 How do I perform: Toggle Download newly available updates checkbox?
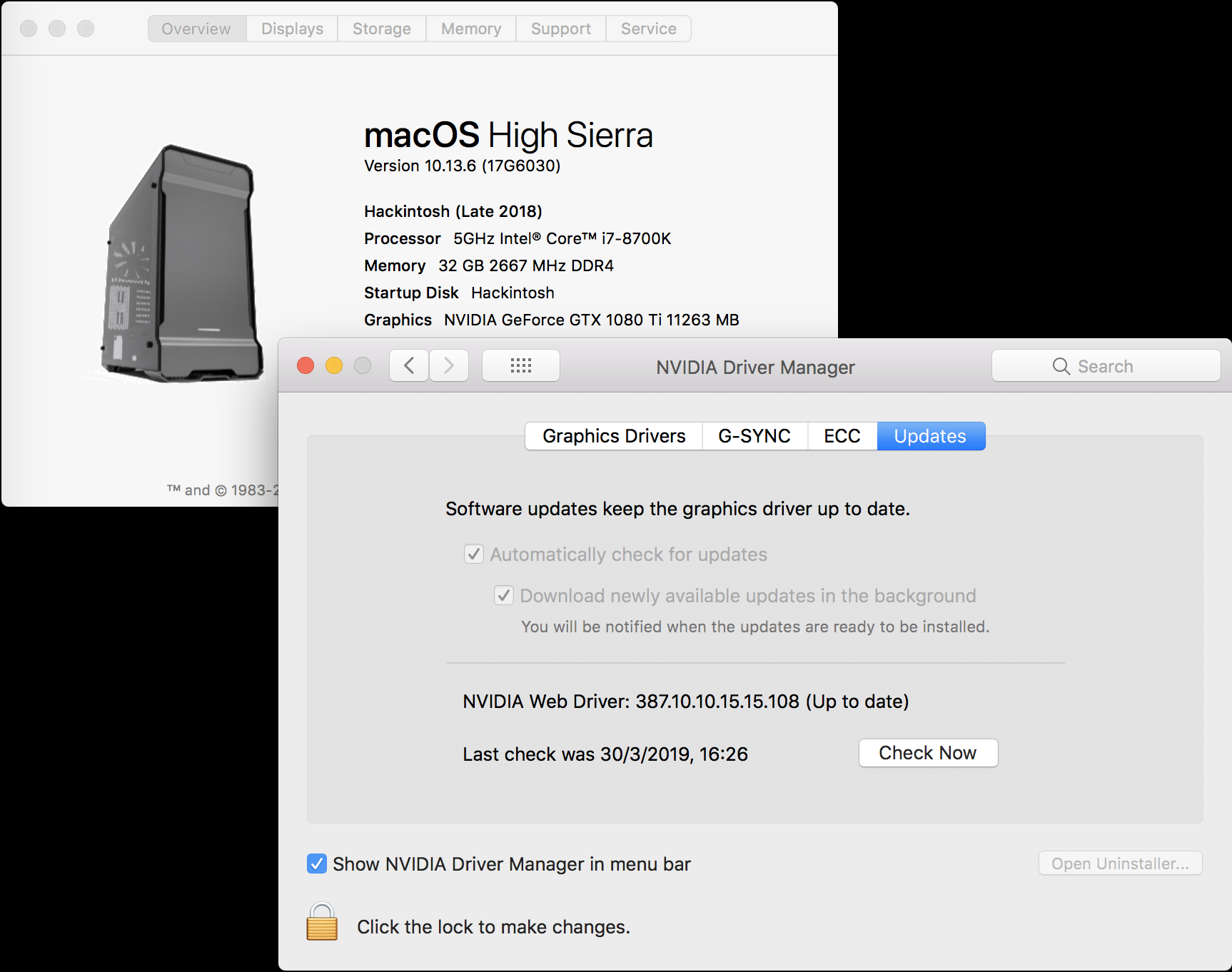[x=504, y=595]
